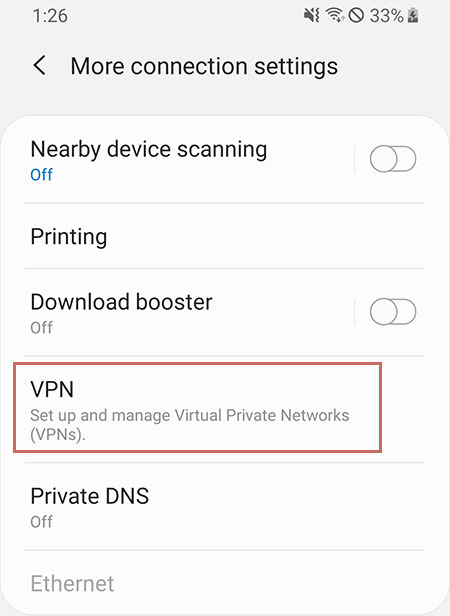The width and height of the screenshot is (450, 616).
Task: Turn on the Download booster switch
Action: [393, 312]
